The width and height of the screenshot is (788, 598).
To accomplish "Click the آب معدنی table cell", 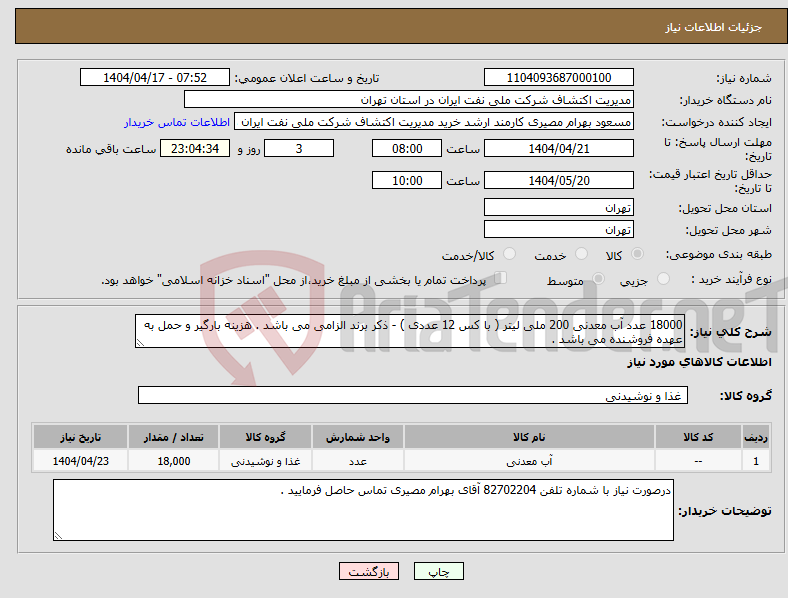I will [529, 461].
